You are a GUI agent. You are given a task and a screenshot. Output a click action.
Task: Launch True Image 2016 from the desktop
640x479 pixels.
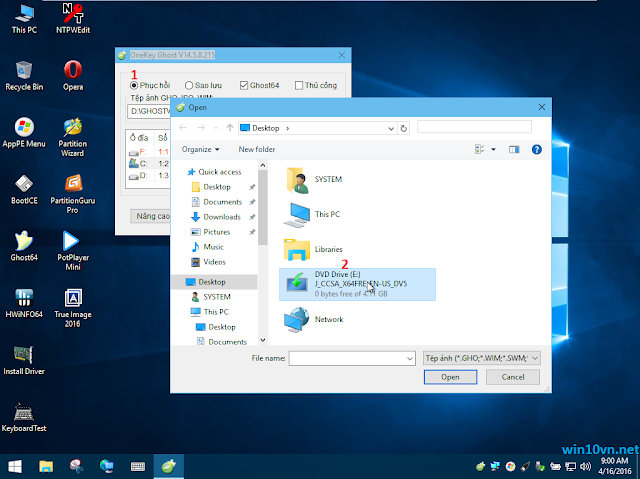(73, 308)
